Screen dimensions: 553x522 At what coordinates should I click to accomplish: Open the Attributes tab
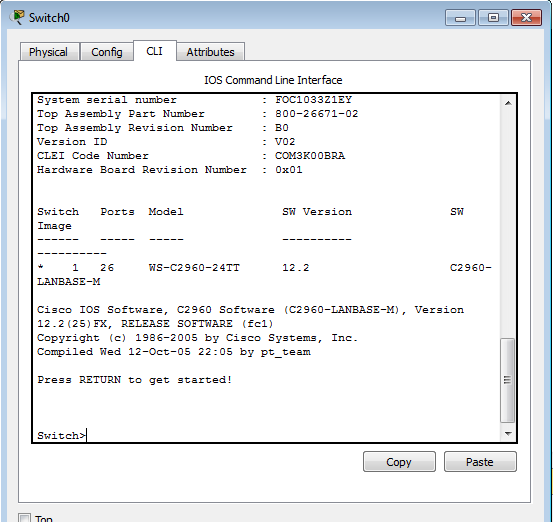coord(210,52)
